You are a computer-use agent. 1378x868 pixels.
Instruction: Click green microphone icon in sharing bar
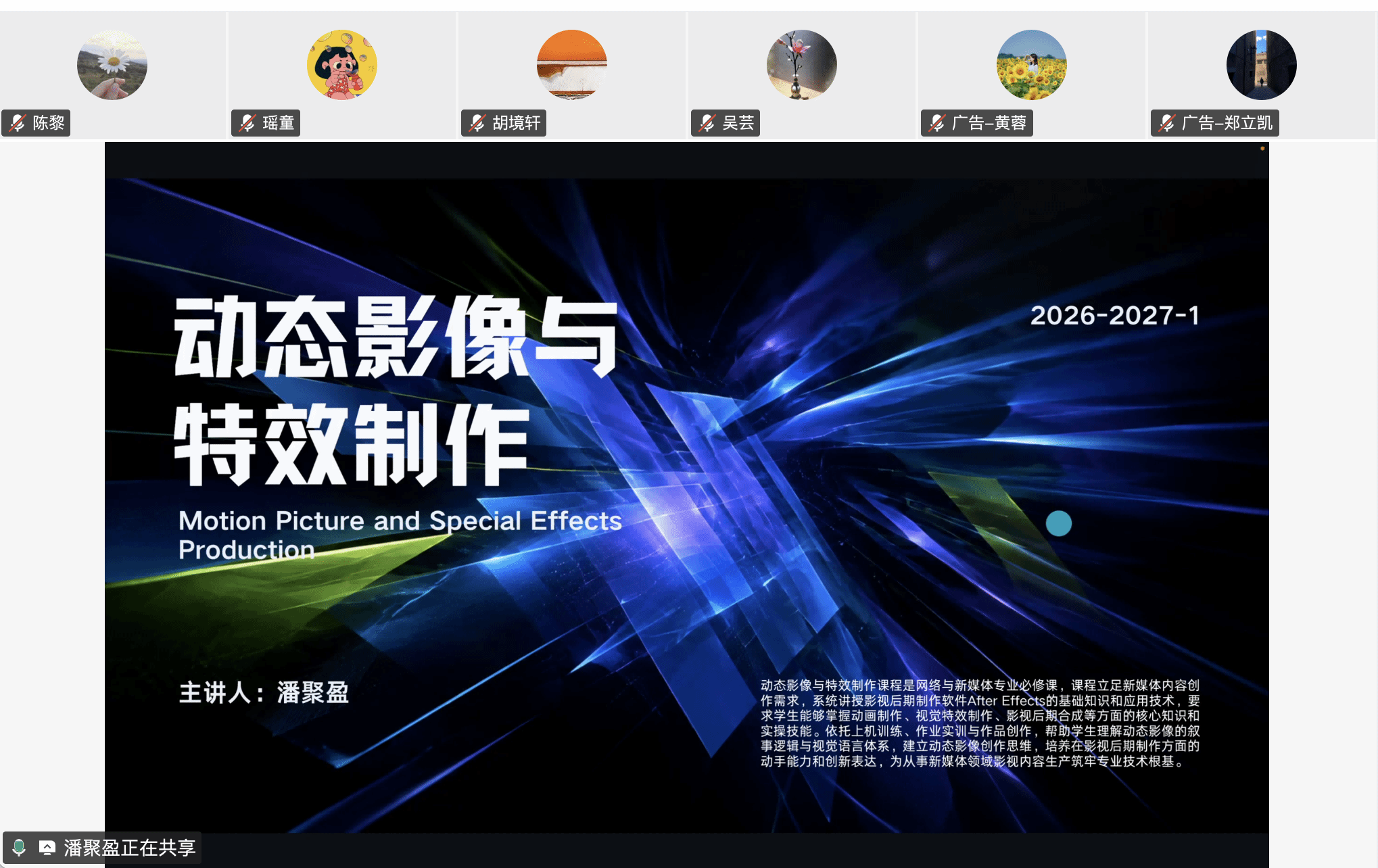pos(19,848)
